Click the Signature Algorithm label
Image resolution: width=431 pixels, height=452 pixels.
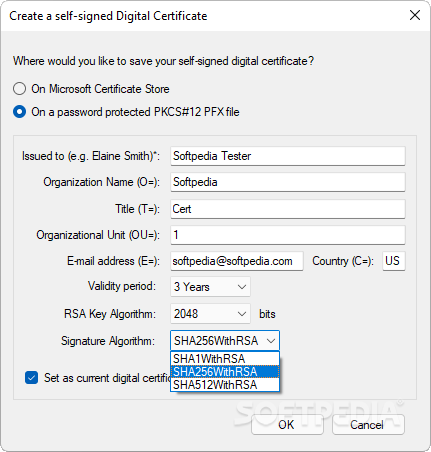click(x=108, y=341)
